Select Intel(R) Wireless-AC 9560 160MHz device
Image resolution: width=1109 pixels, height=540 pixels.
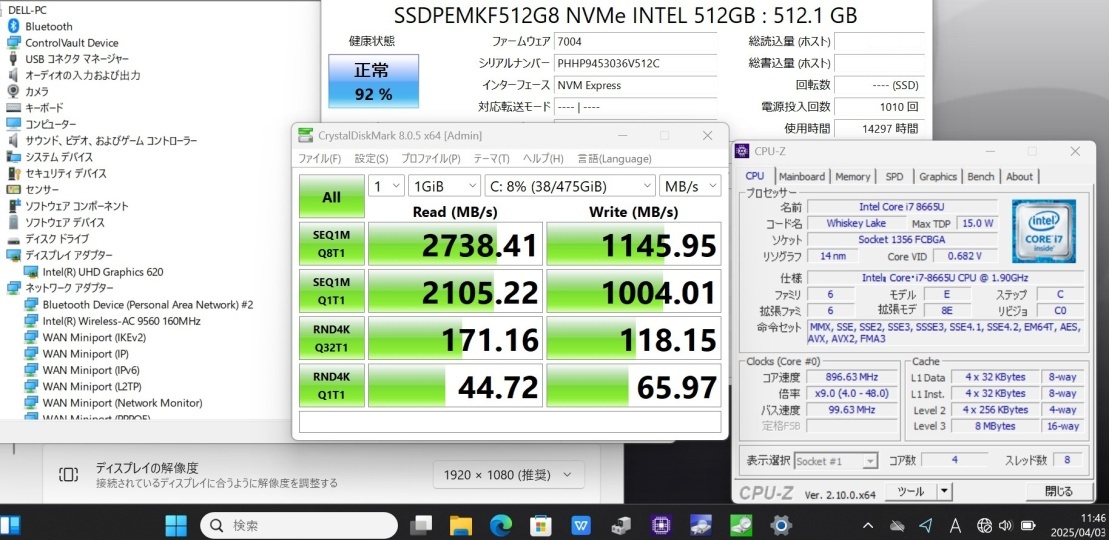click(x=122, y=321)
